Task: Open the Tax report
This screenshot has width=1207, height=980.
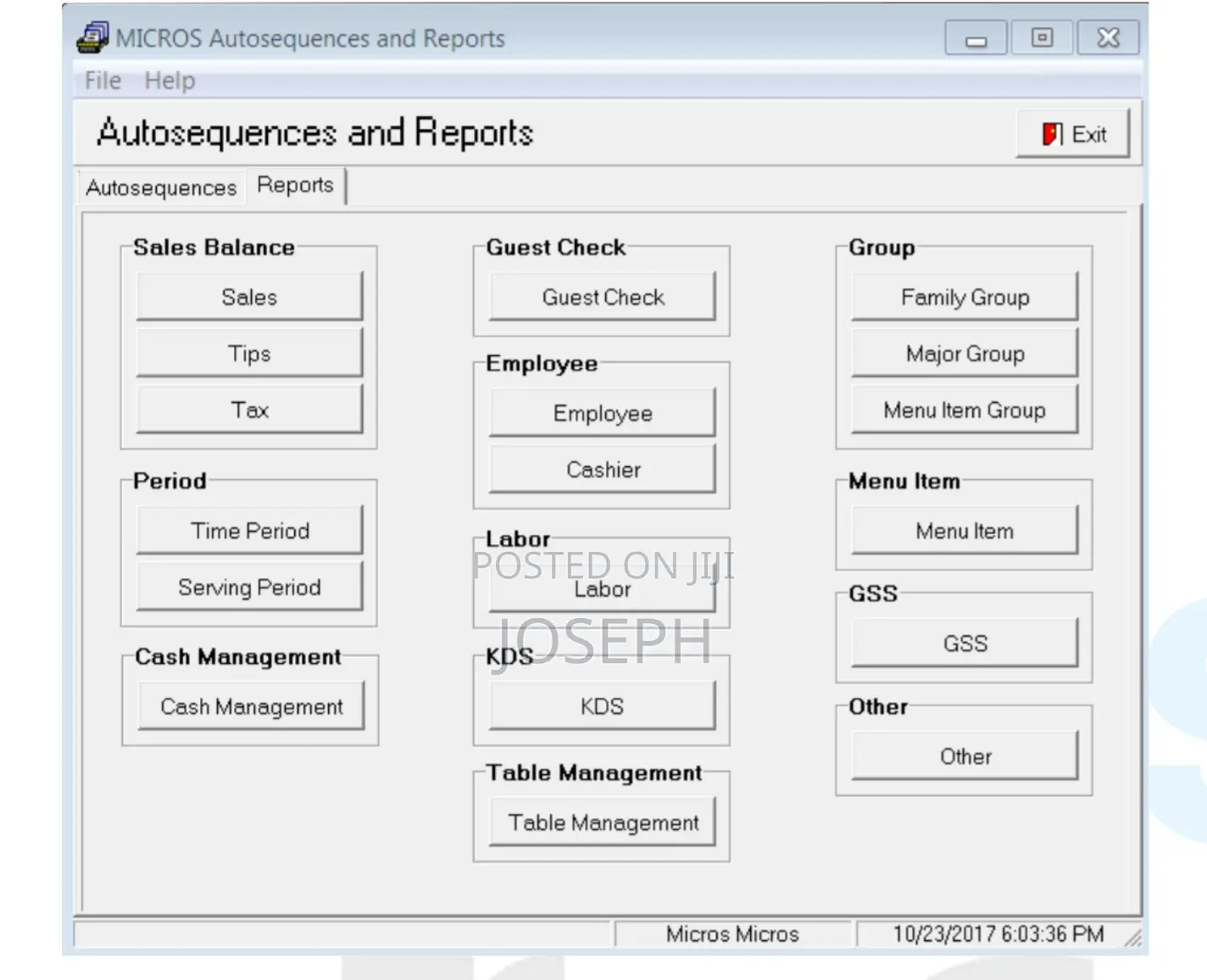Action: [249, 410]
